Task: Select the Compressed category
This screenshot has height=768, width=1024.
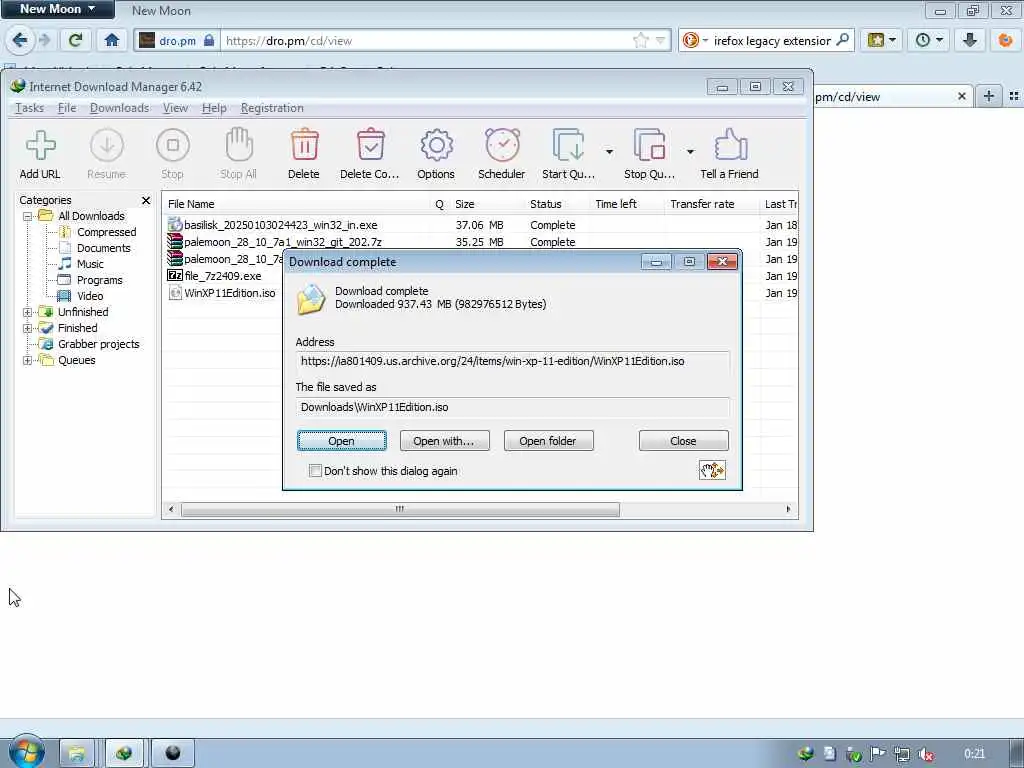Action: [106, 232]
